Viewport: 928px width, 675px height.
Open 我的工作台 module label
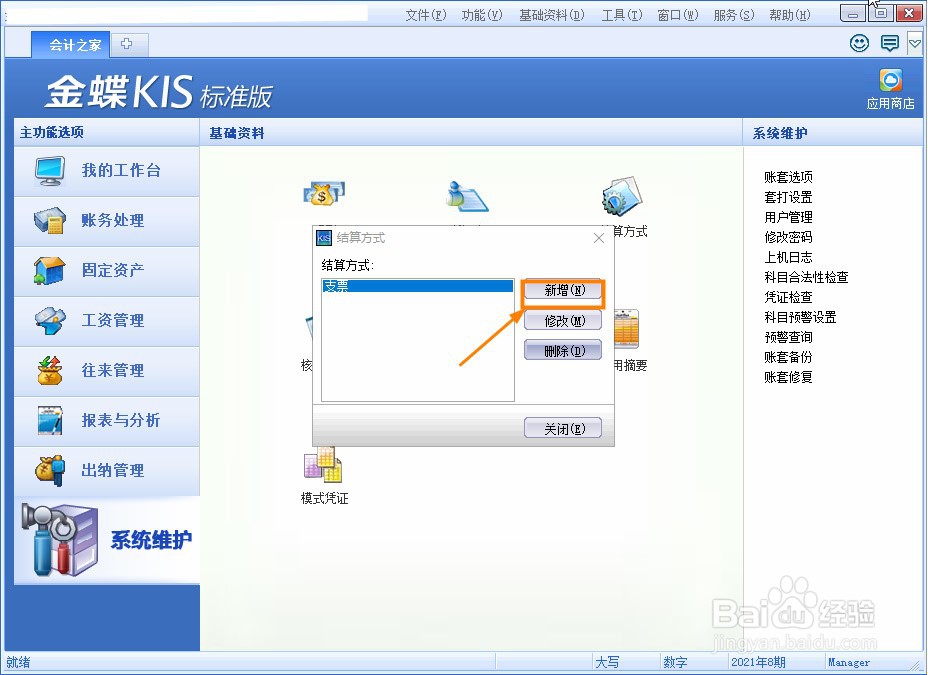(121, 170)
